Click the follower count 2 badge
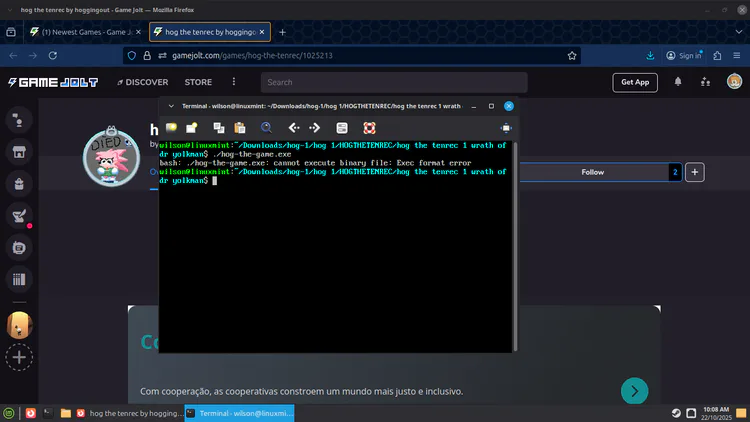 point(675,172)
